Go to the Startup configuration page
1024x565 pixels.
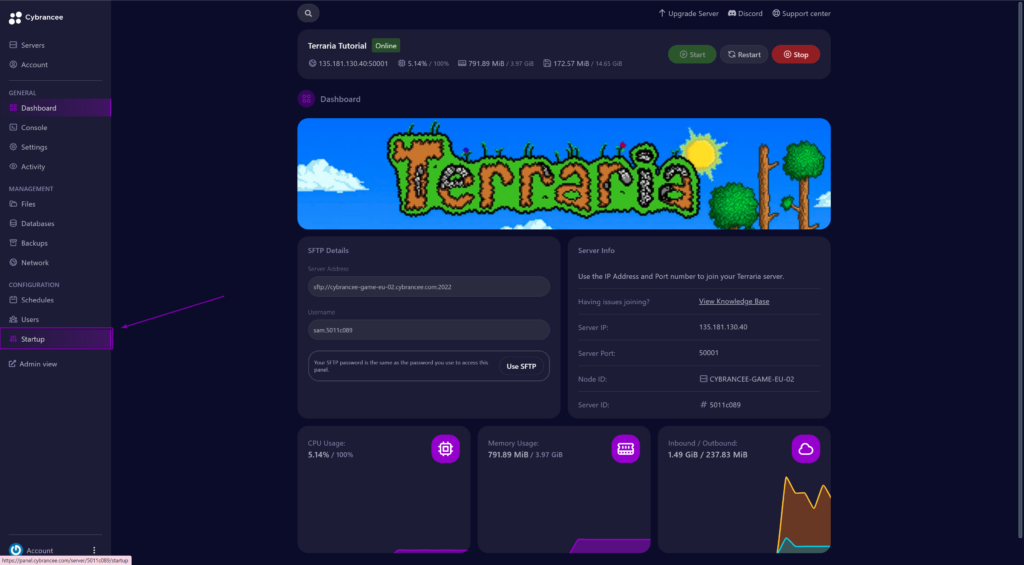(33, 339)
